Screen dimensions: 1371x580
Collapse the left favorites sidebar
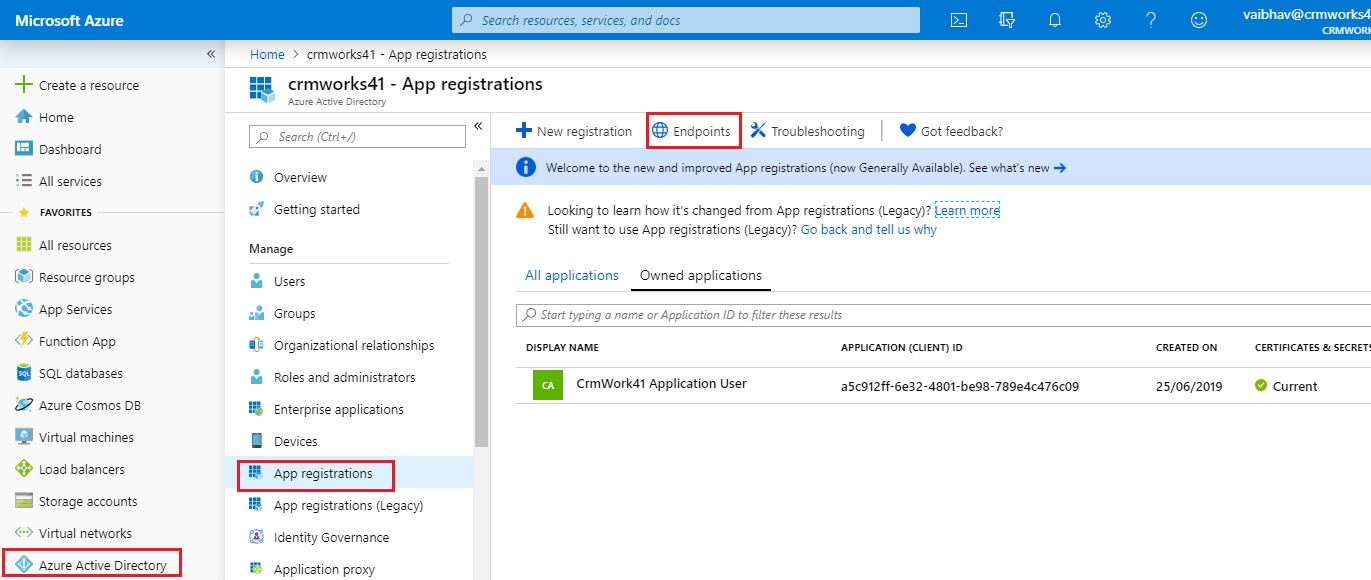(211, 54)
